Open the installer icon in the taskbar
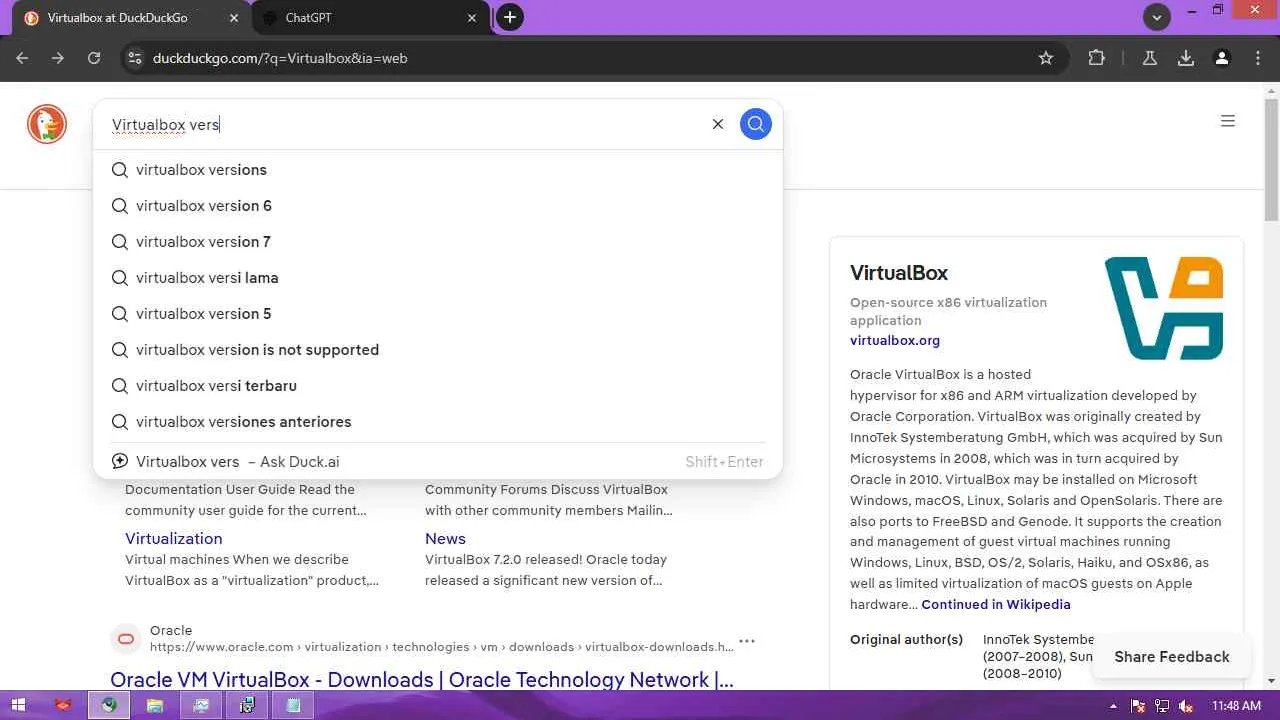Screen dimensions: 1280x720 247,705
